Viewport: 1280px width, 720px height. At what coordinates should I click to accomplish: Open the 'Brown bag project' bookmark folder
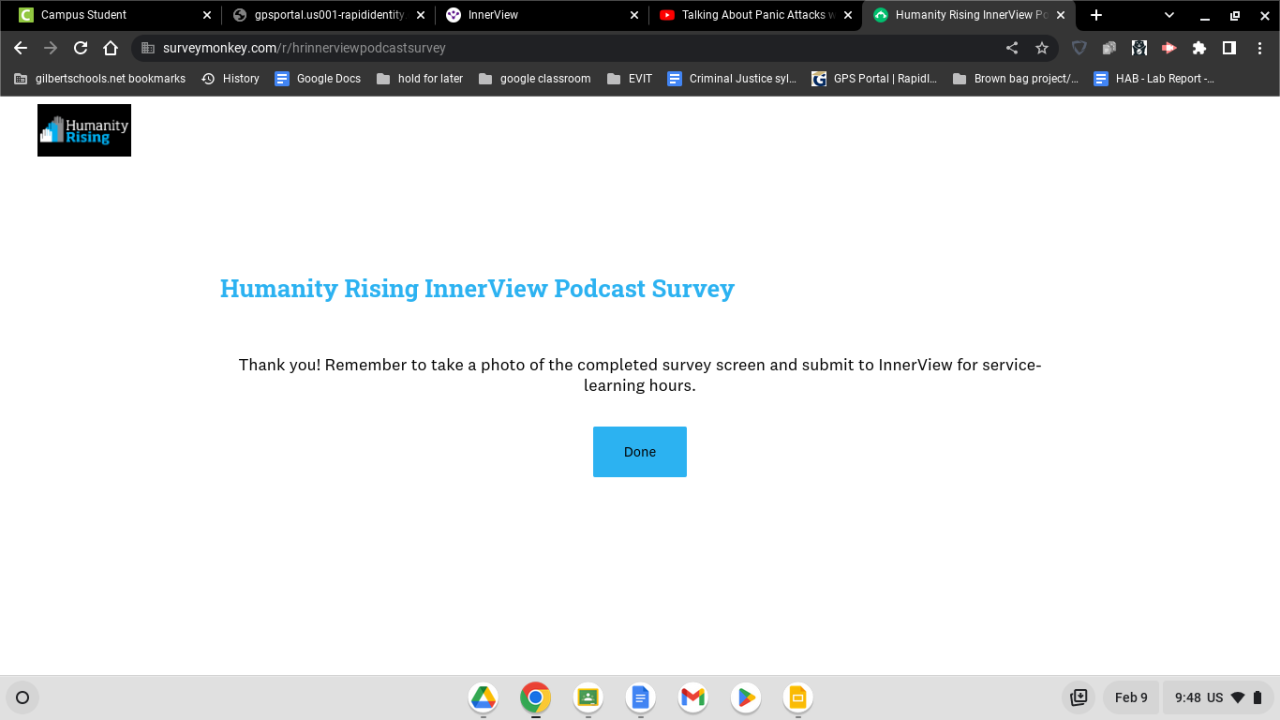pos(1016,79)
